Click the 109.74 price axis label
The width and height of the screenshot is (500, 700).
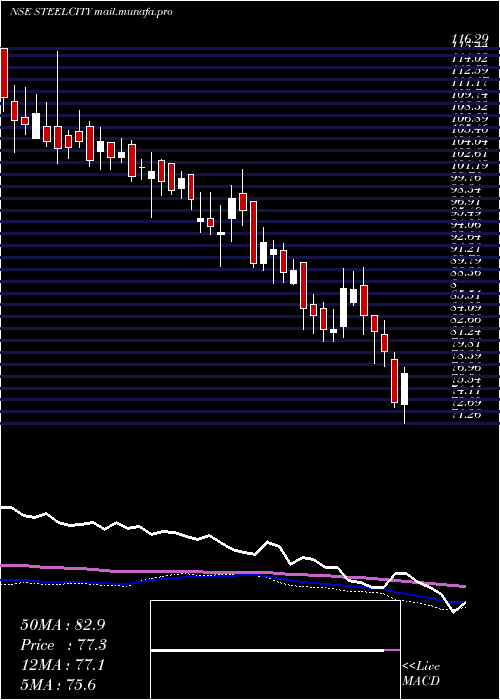point(468,95)
